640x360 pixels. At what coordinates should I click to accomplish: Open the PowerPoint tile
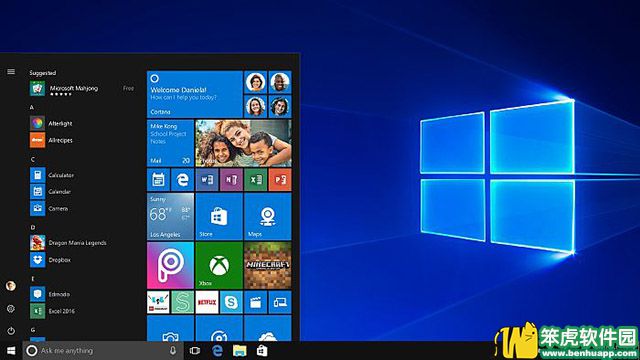(280, 180)
